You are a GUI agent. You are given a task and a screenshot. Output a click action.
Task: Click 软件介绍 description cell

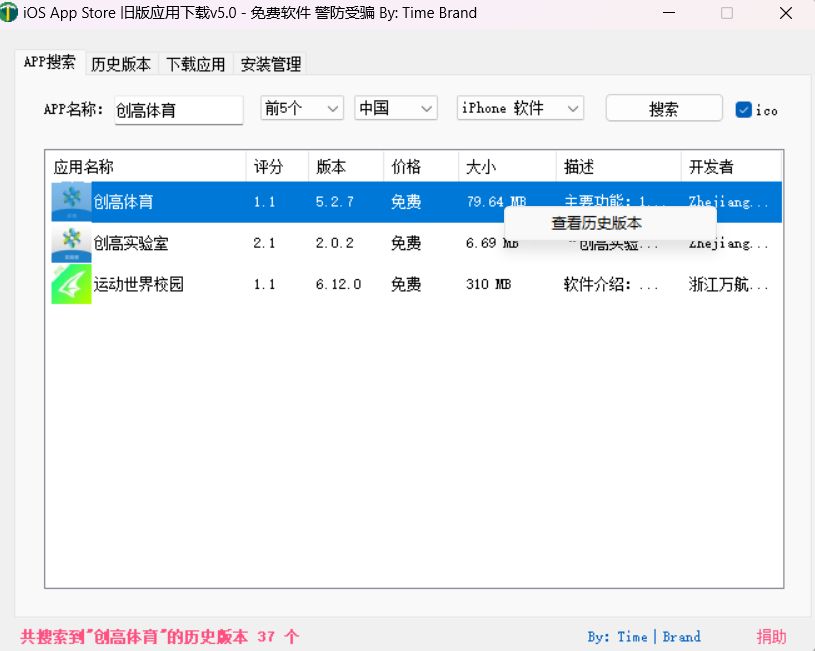pos(611,284)
